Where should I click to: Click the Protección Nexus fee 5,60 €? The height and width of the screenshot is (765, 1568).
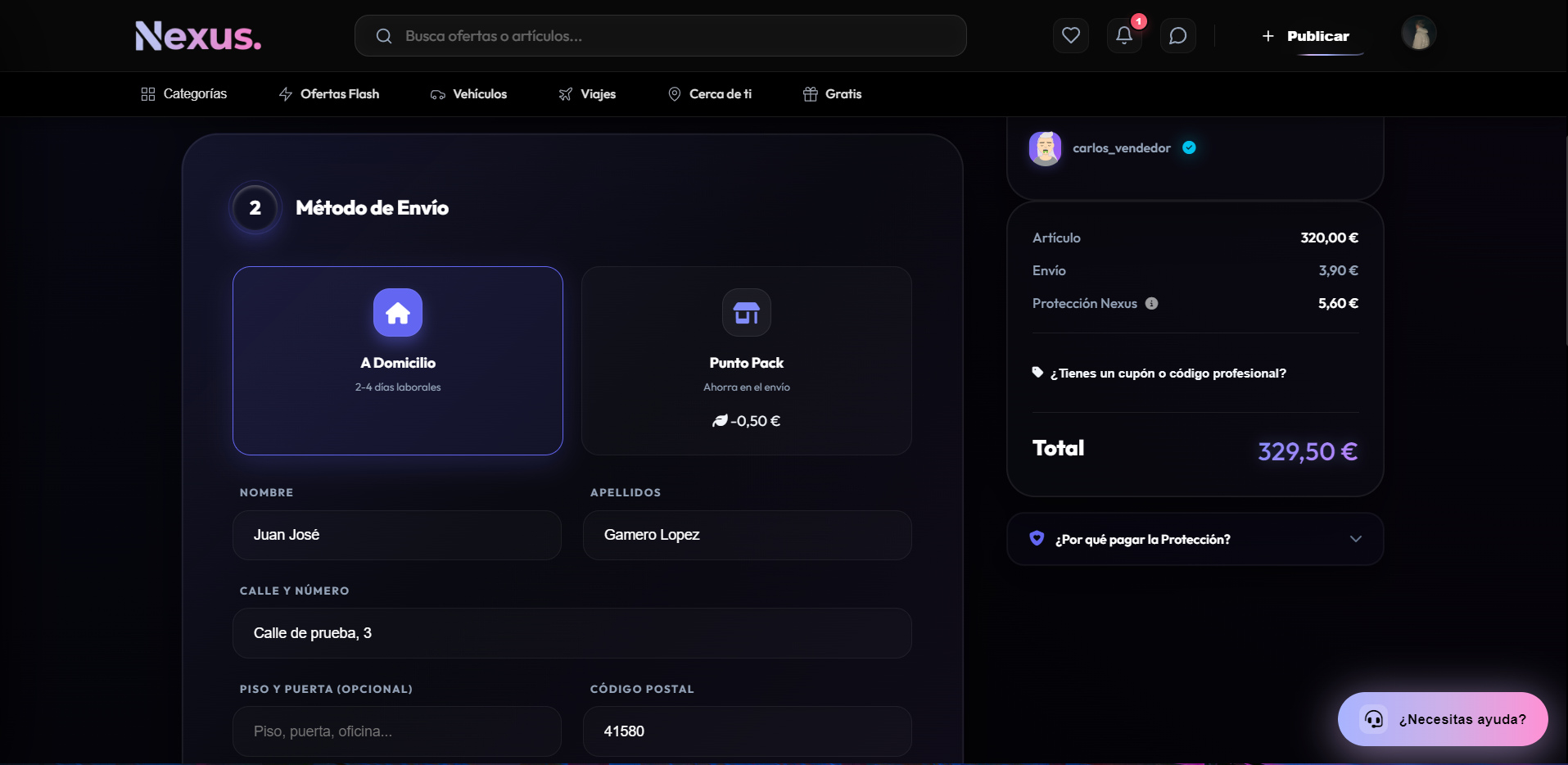pyautogui.click(x=1338, y=303)
